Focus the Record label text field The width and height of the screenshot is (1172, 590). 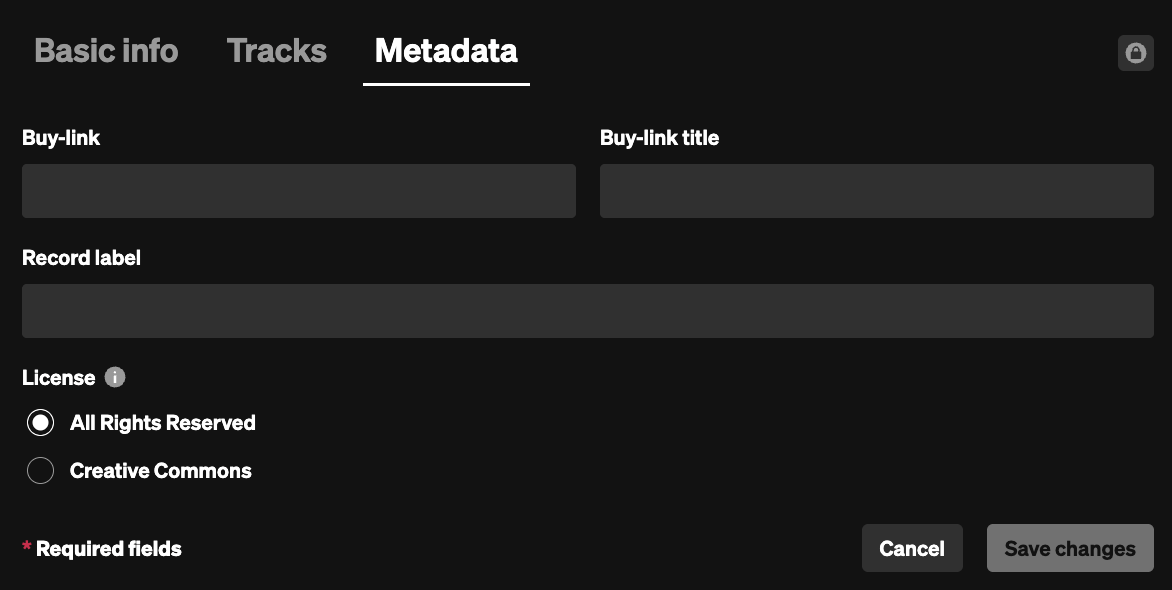[587, 311]
